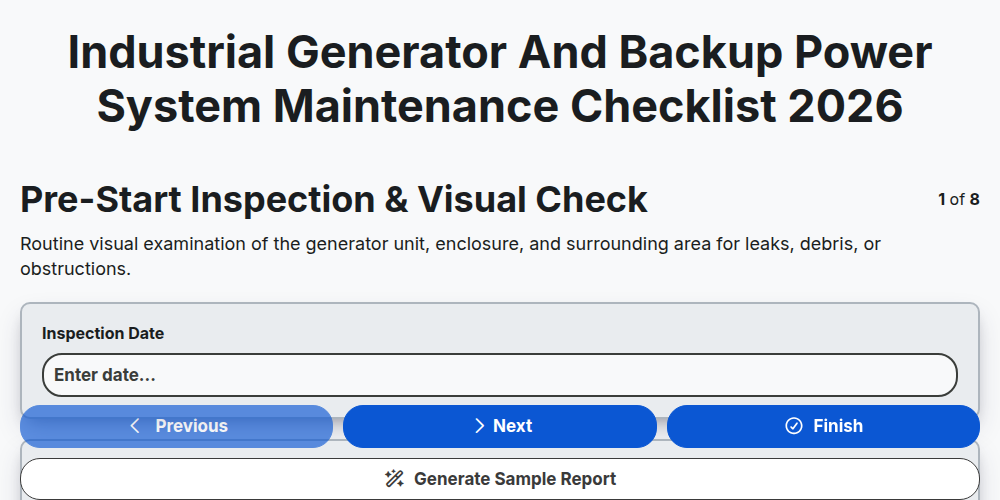Screen dimensions: 1000x500
Task: Focus the Inspection Date input field
Action: coord(500,375)
